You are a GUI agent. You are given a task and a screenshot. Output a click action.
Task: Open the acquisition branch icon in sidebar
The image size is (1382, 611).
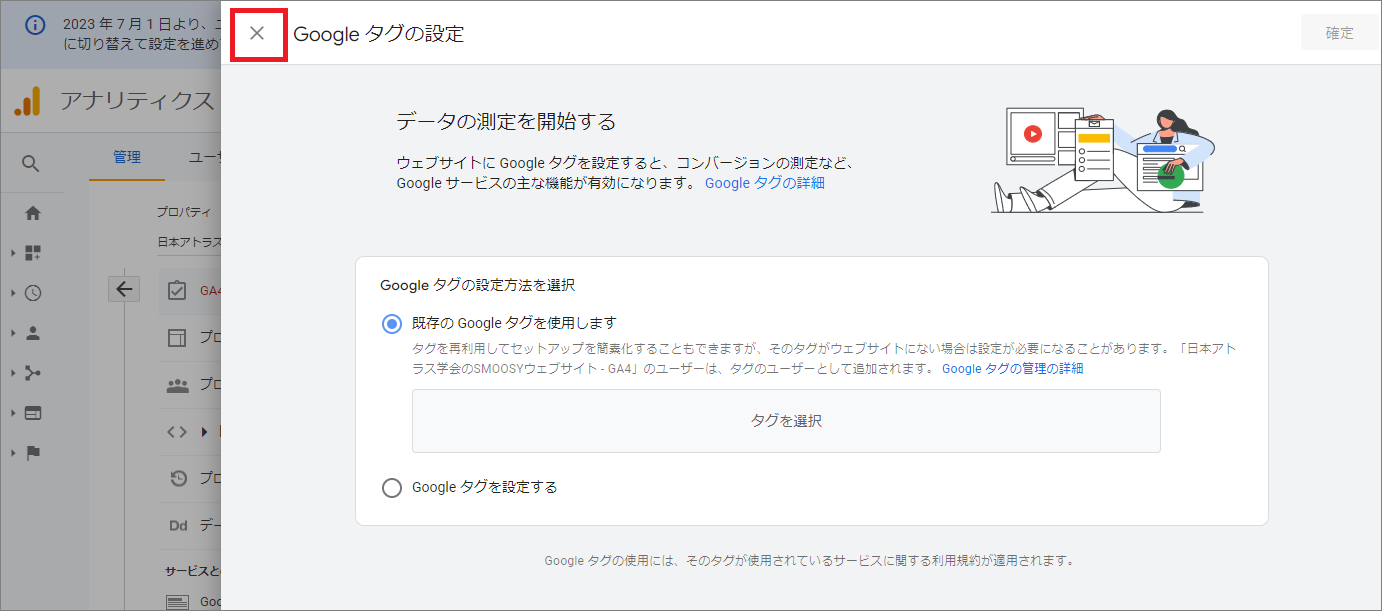point(33,373)
